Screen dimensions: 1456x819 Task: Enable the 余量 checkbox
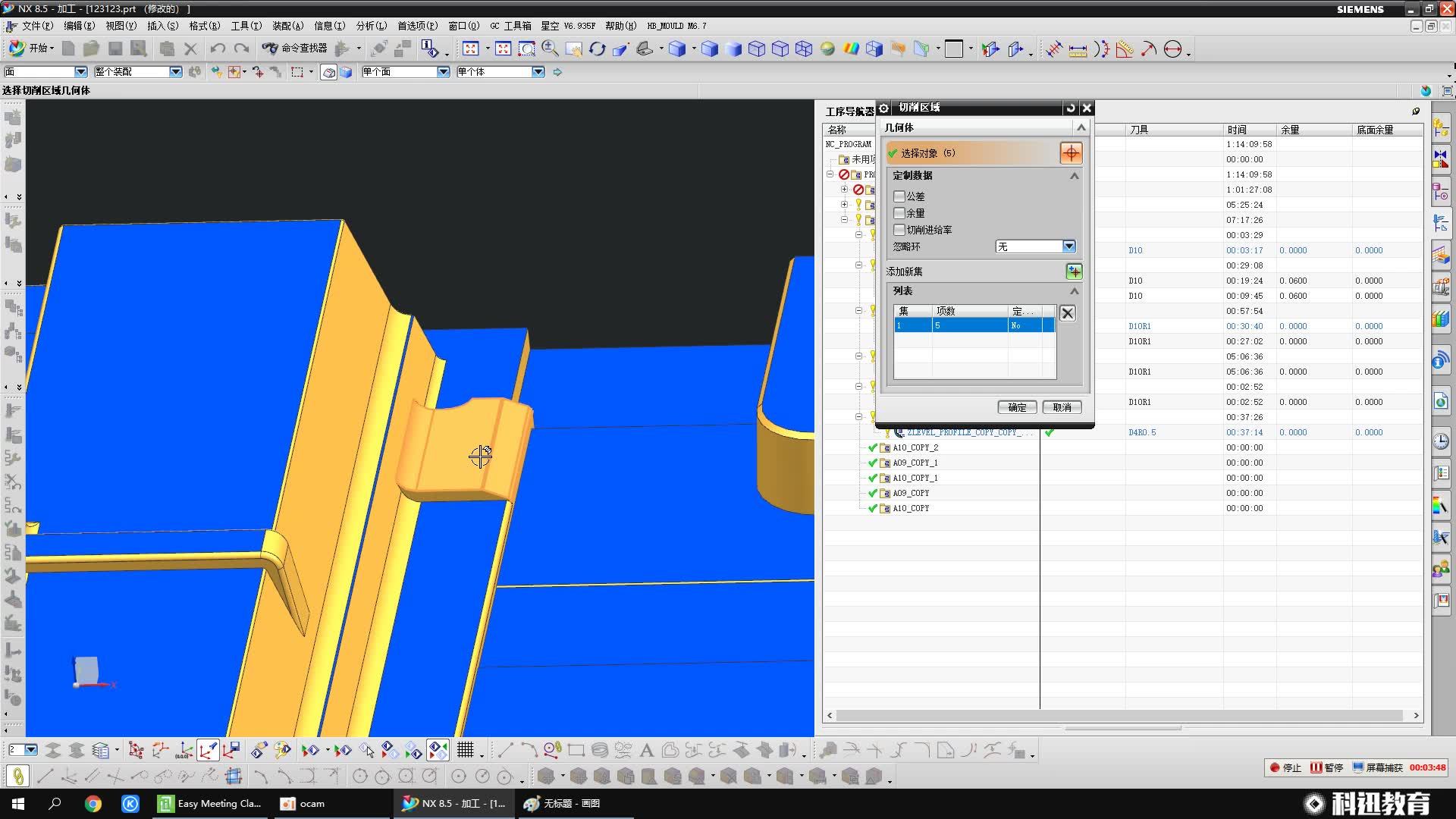pos(899,213)
